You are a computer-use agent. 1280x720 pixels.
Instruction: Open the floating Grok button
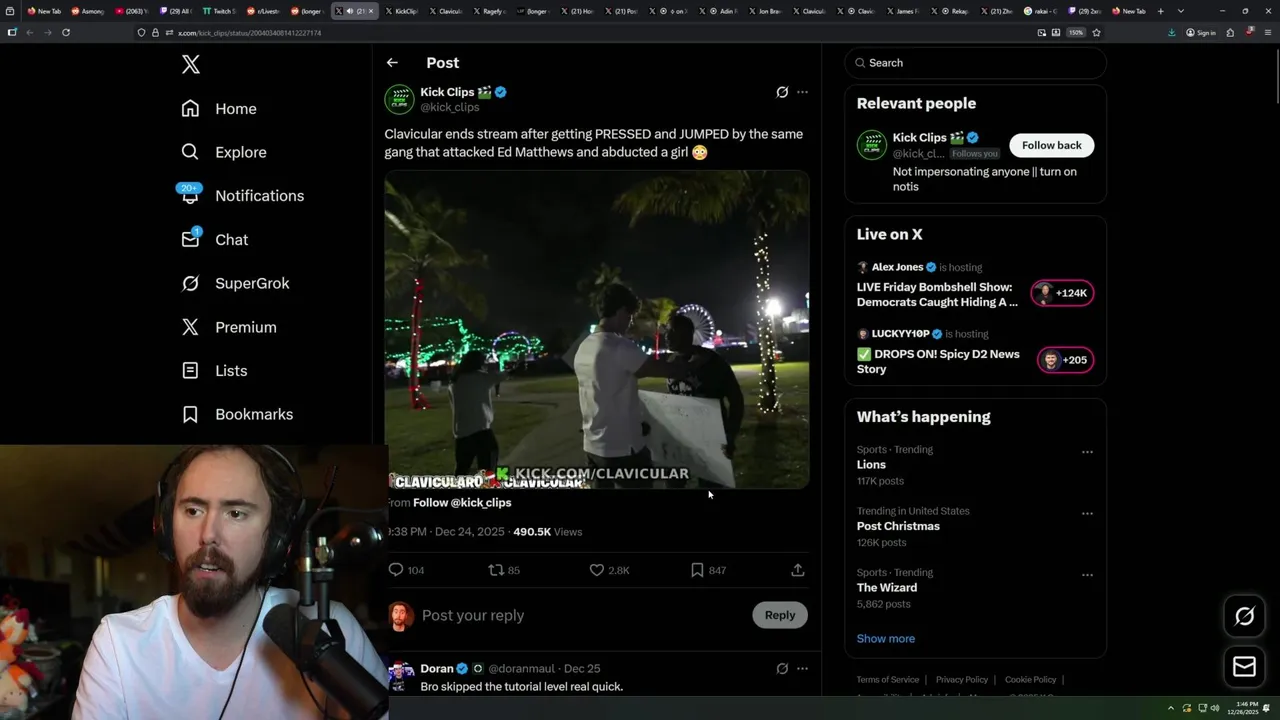(1245, 616)
